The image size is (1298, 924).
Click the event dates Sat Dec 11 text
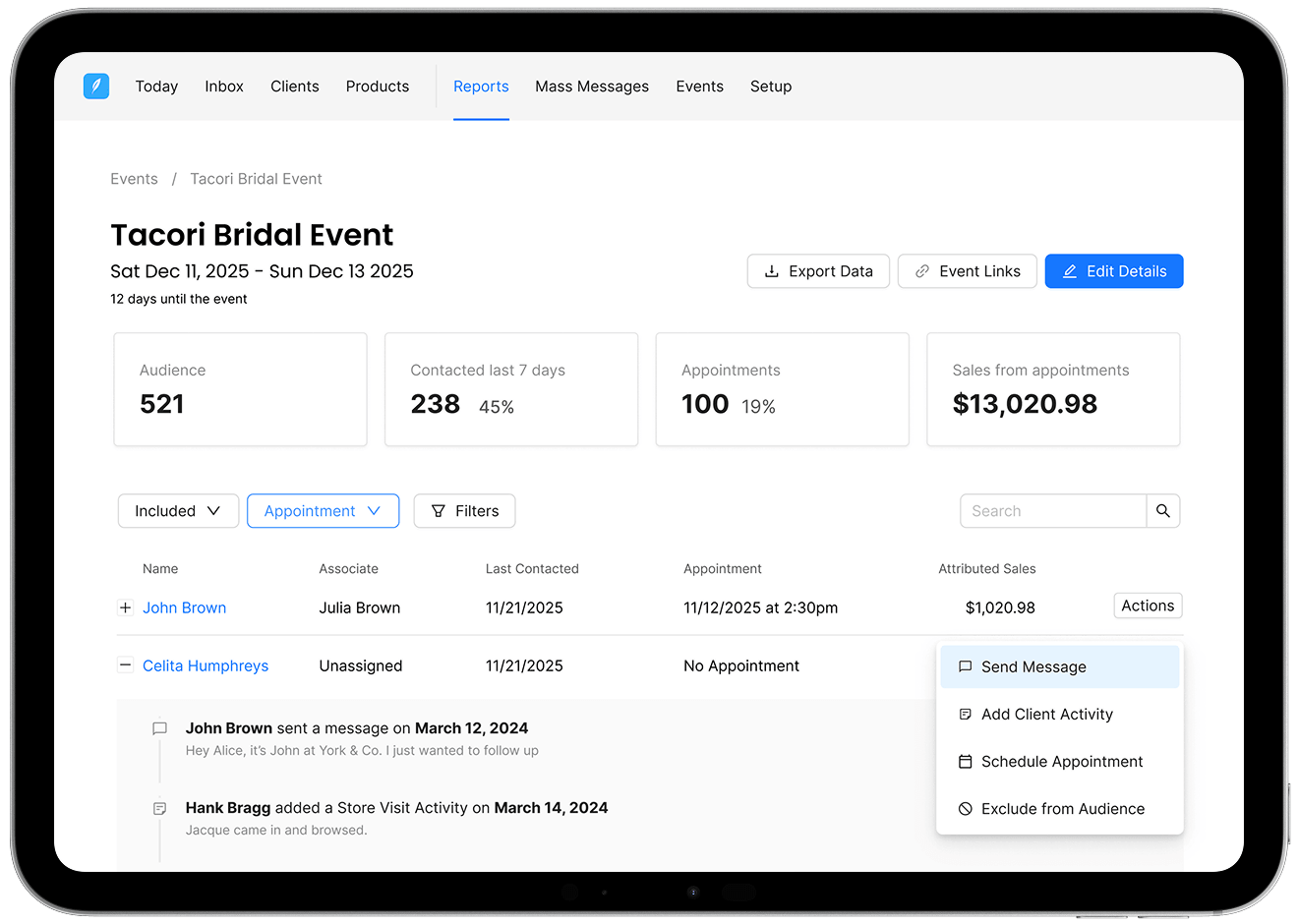[262, 271]
